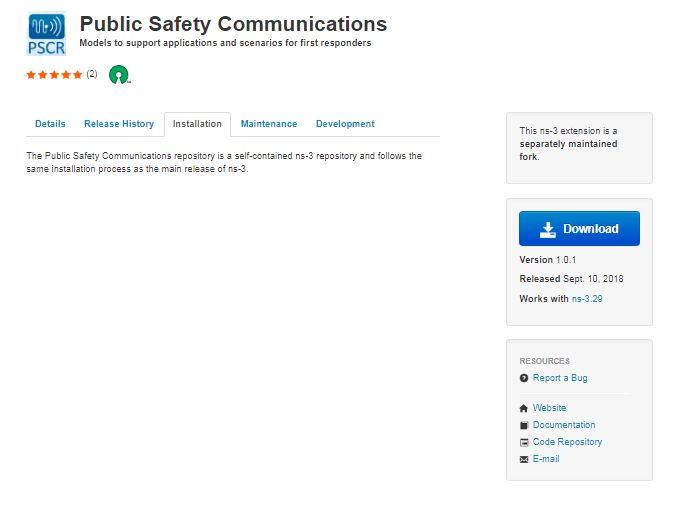Click the envelope icon next to E-mail
This screenshot has height=523, width=685.
tap(524, 459)
